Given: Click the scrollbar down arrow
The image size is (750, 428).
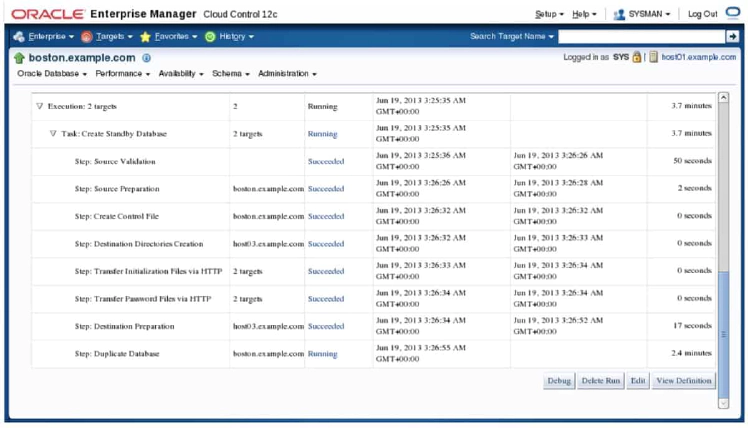Looking at the screenshot, I should [x=724, y=404].
